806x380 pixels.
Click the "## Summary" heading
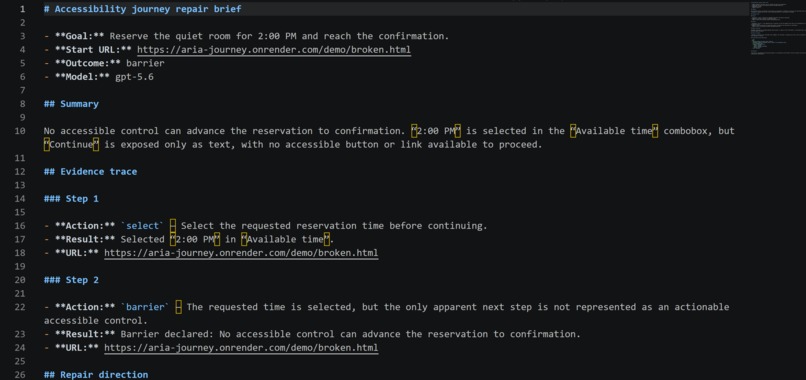[x=71, y=104]
